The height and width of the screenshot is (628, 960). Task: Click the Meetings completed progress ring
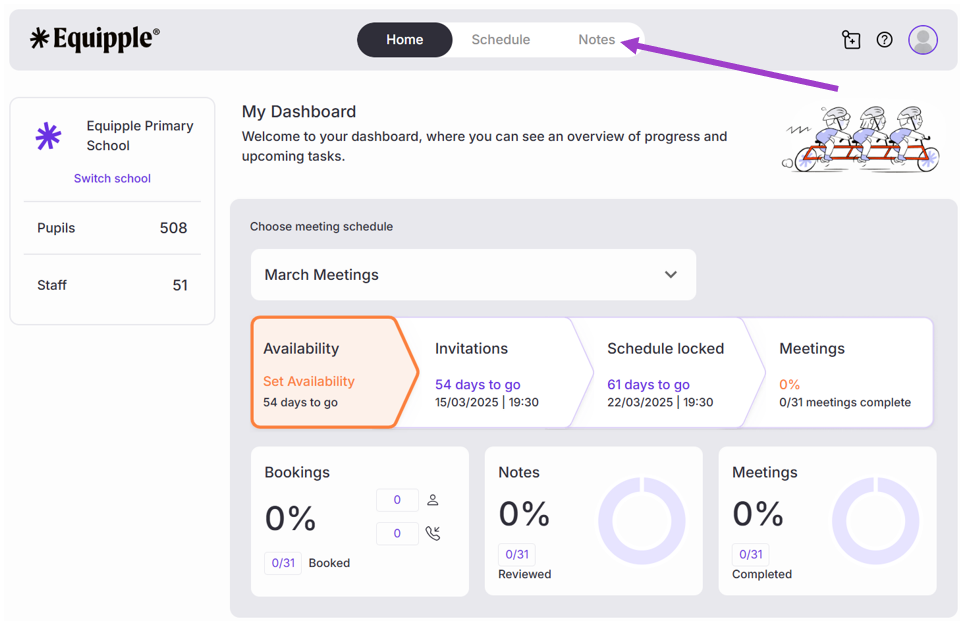click(x=875, y=521)
